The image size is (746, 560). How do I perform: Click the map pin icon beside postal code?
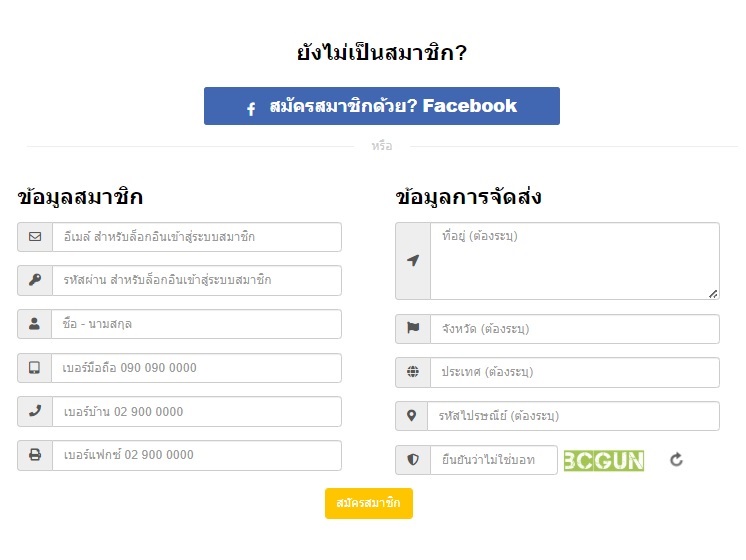point(413,416)
